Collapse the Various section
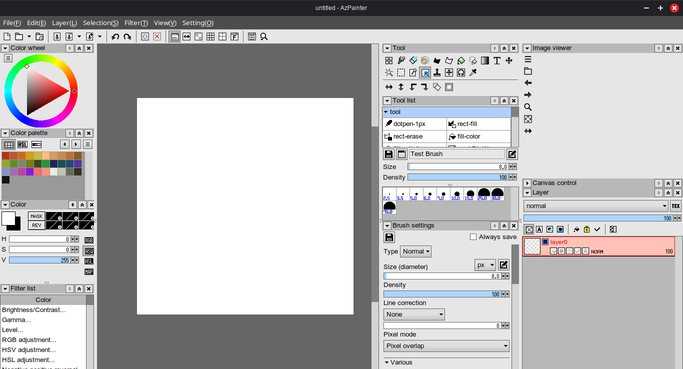683x369 pixels. [x=386, y=362]
